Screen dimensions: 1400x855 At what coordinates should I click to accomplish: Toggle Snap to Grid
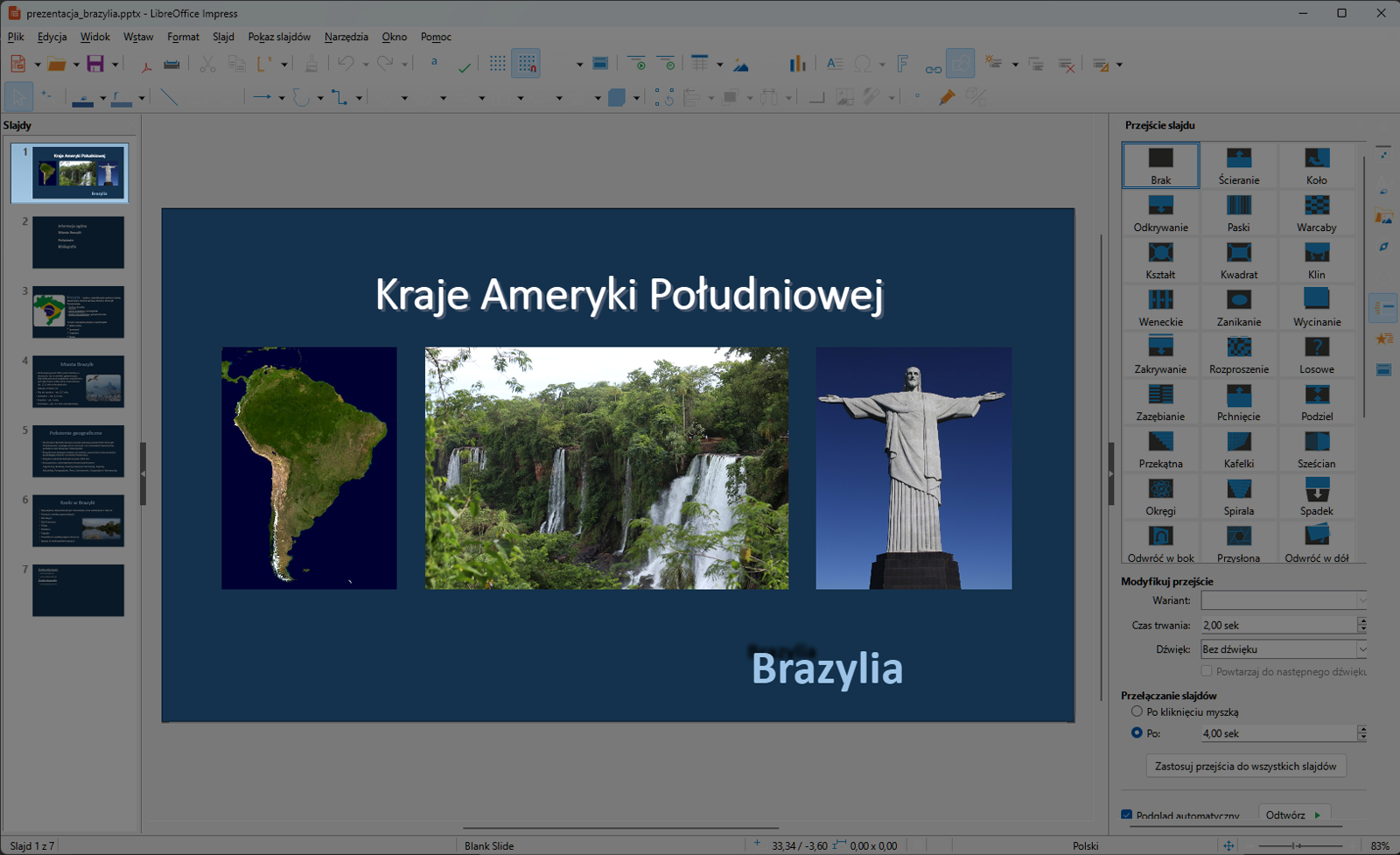pyautogui.click(x=527, y=63)
